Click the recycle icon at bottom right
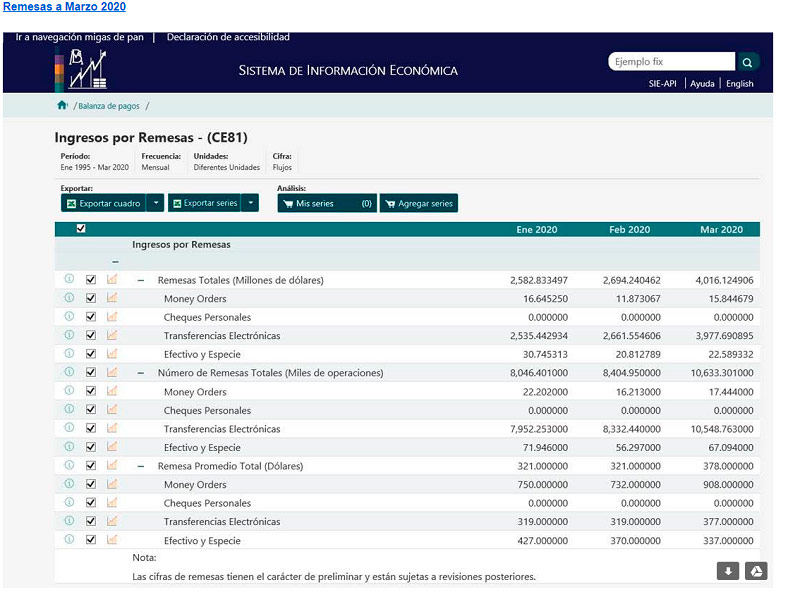Image resolution: width=800 pixels, height=604 pixels. (757, 571)
